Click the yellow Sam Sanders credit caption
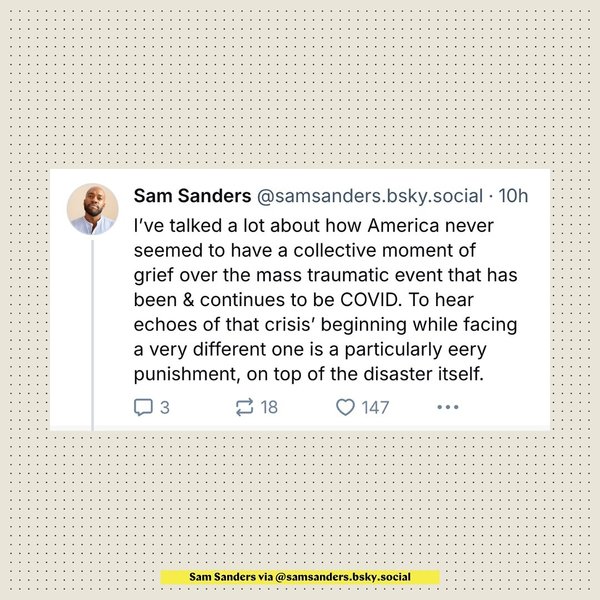Viewport: 600px width, 600px height. tap(300, 577)
